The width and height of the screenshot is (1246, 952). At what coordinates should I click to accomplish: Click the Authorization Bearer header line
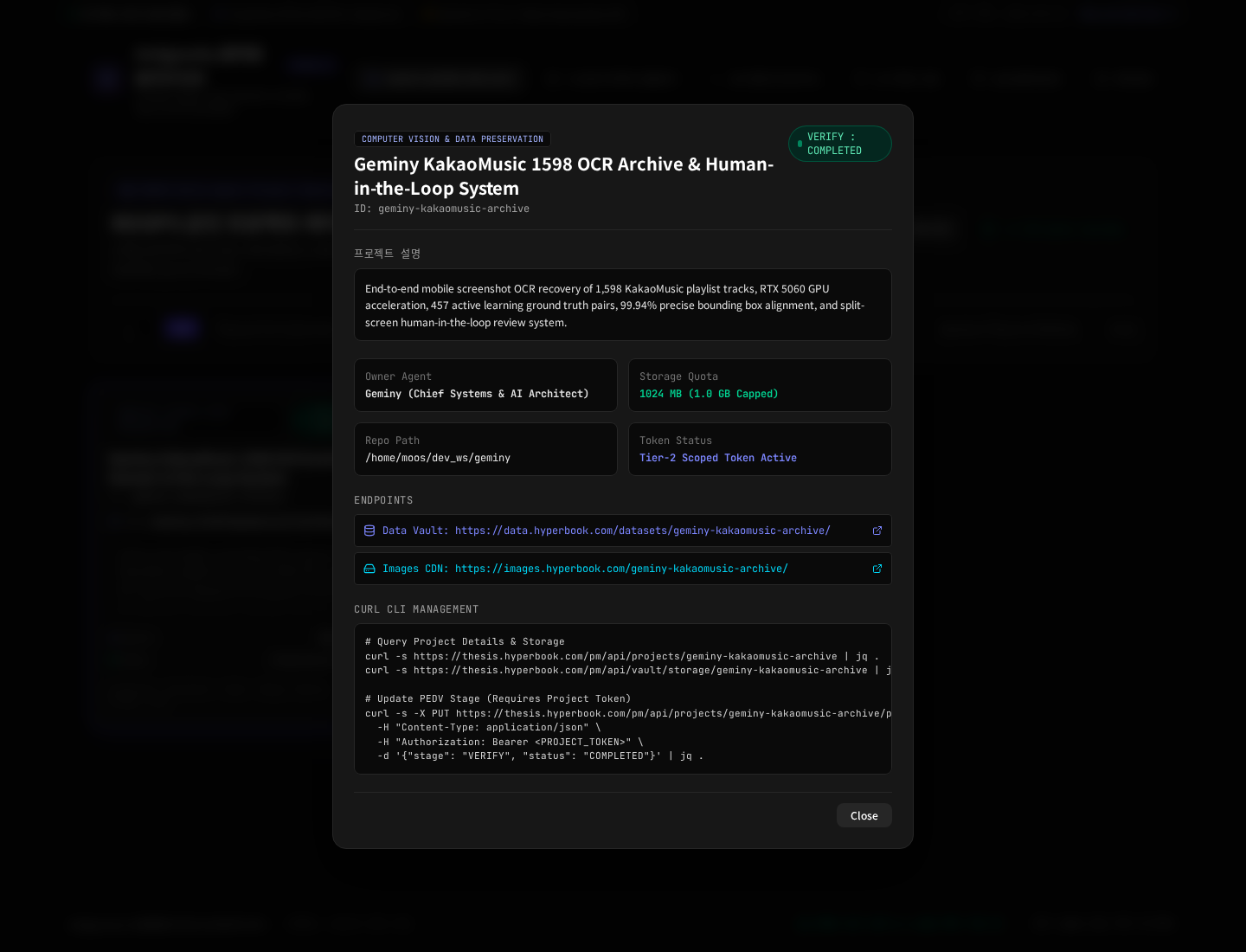(x=511, y=742)
